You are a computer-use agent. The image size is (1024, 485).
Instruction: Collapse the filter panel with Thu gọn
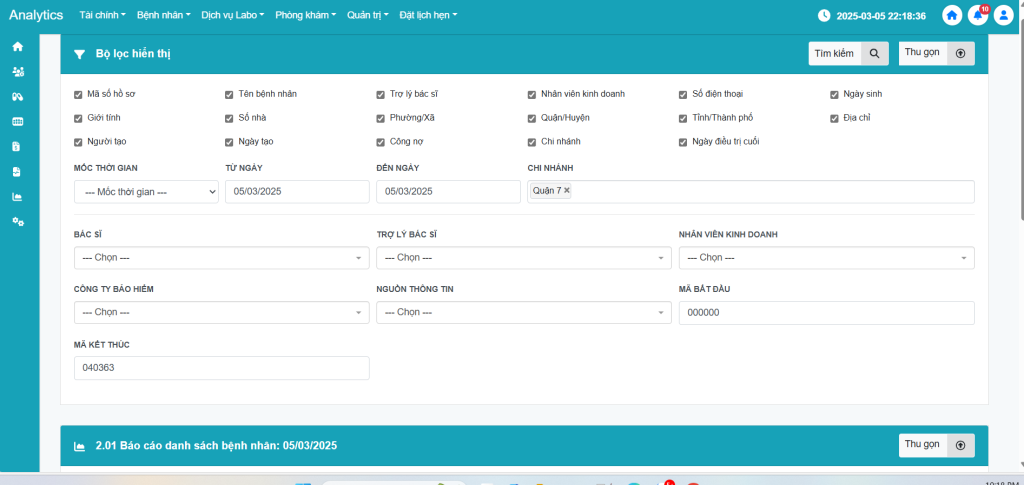[936, 54]
